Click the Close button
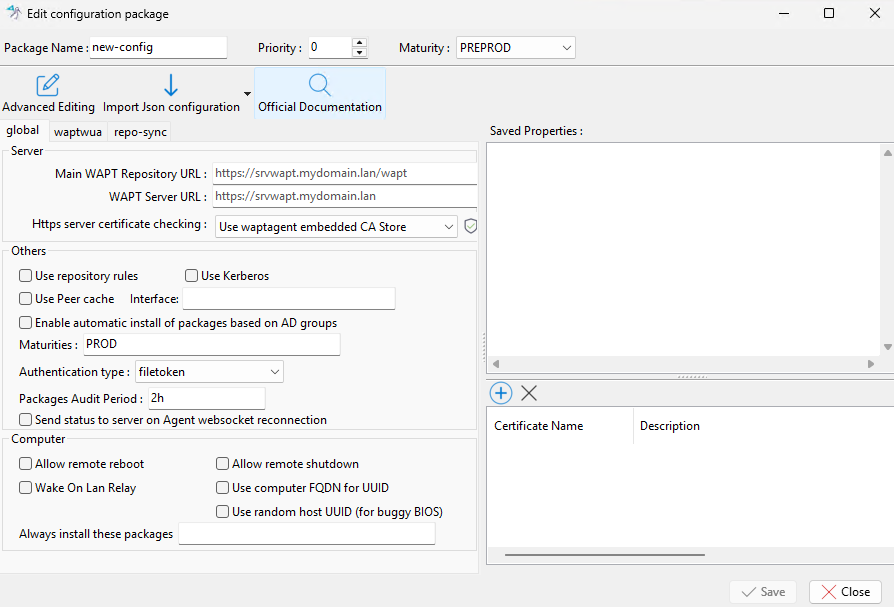Screen dimensions: 894x607 (x=845, y=591)
